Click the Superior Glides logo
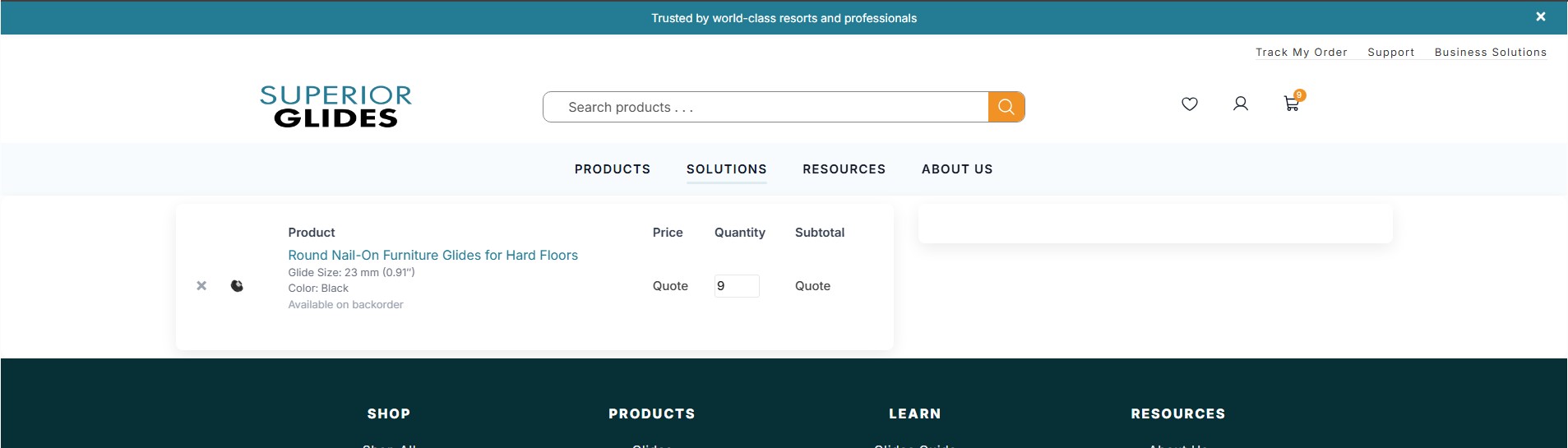The width and height of the screenshot is (1568, 448). [x=335, y=107]
